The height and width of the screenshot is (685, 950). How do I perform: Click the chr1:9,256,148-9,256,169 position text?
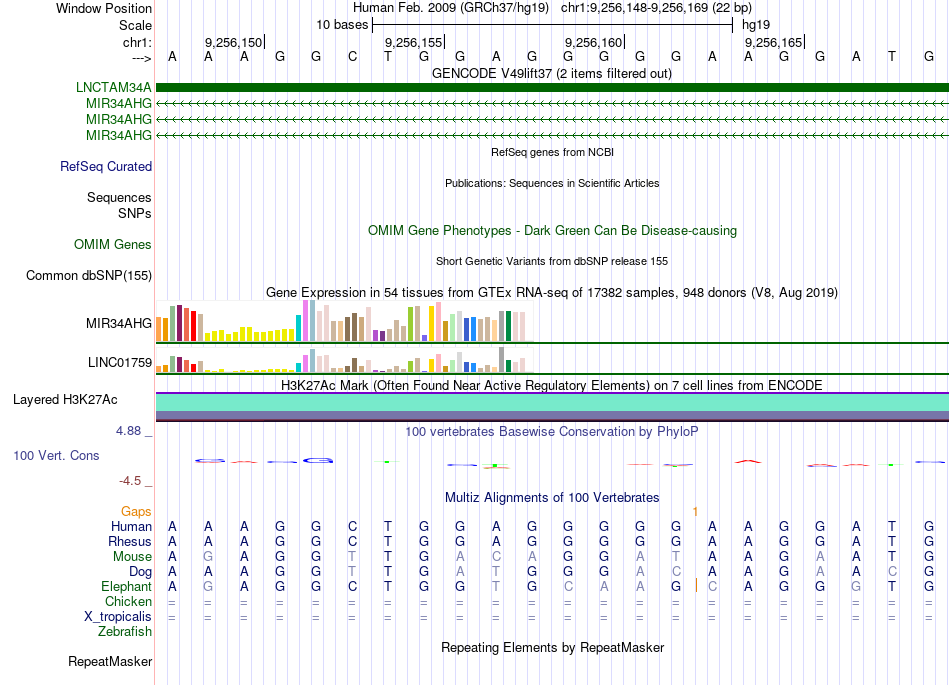click(656, 8)
